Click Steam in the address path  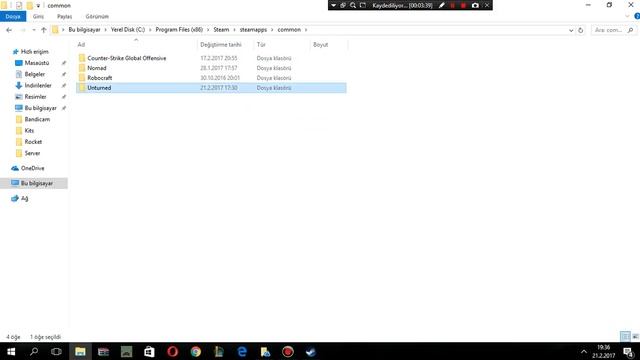221,30
